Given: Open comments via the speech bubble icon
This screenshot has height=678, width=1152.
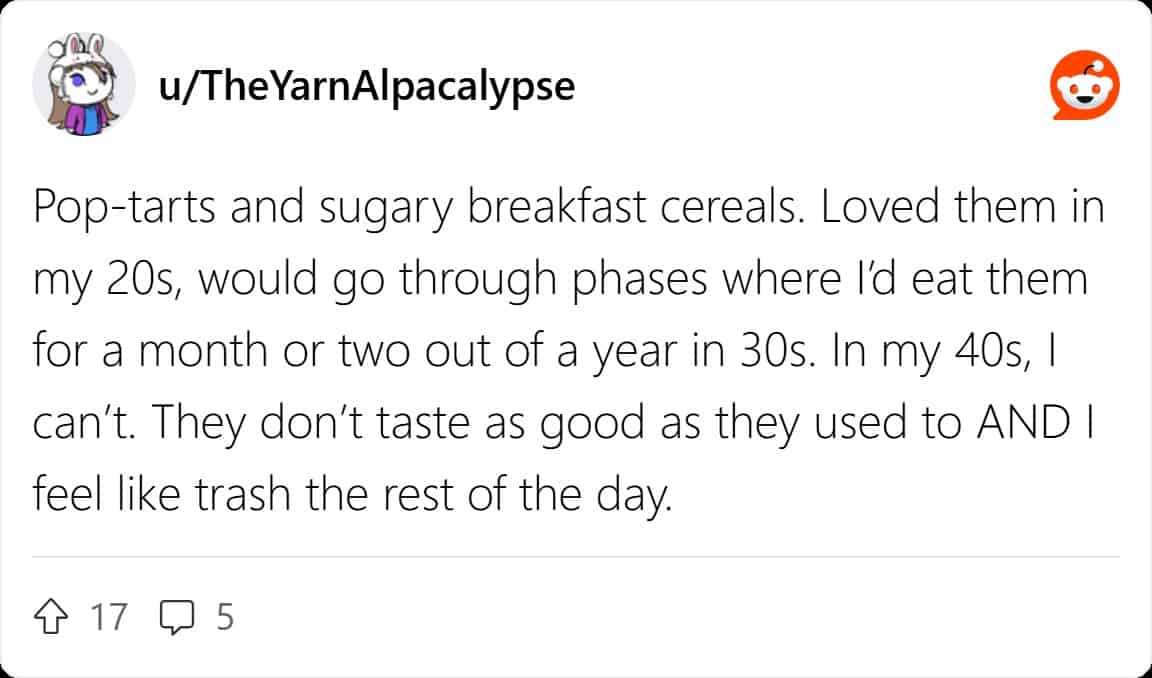Looking at the screenshot, I should click(x=176, y=616).
